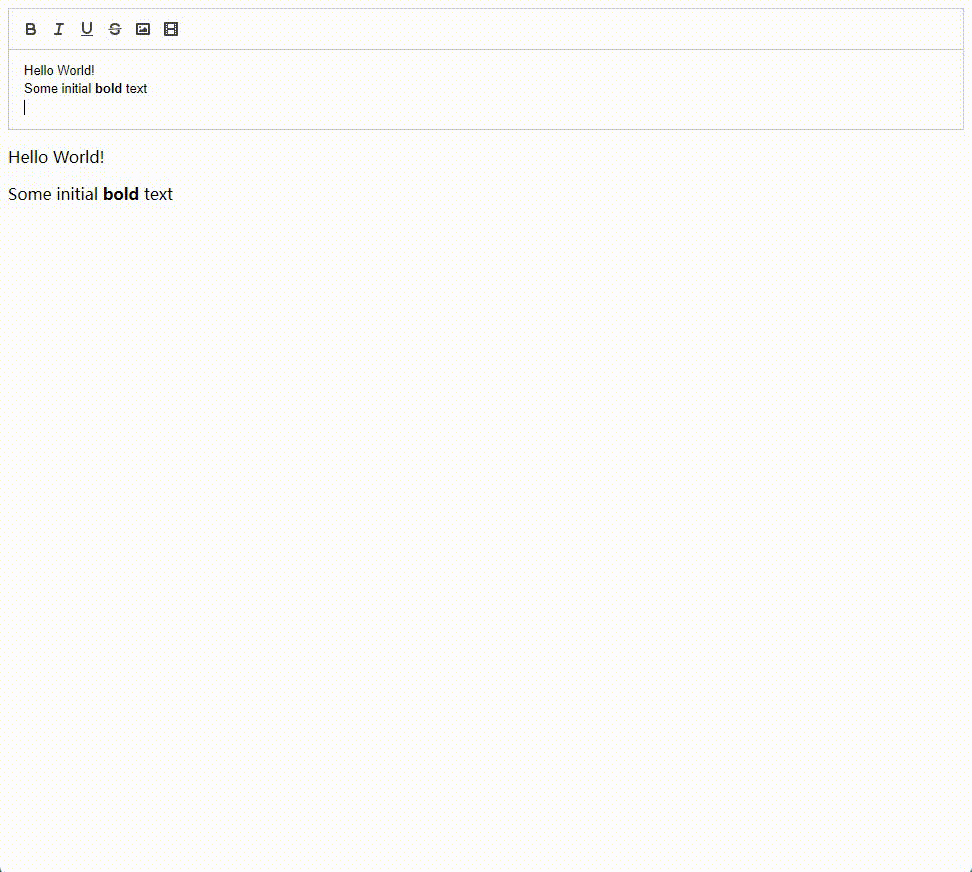
Task: Click 'Hello World!' line inside the editor
Action: click(x=60, y=70)
